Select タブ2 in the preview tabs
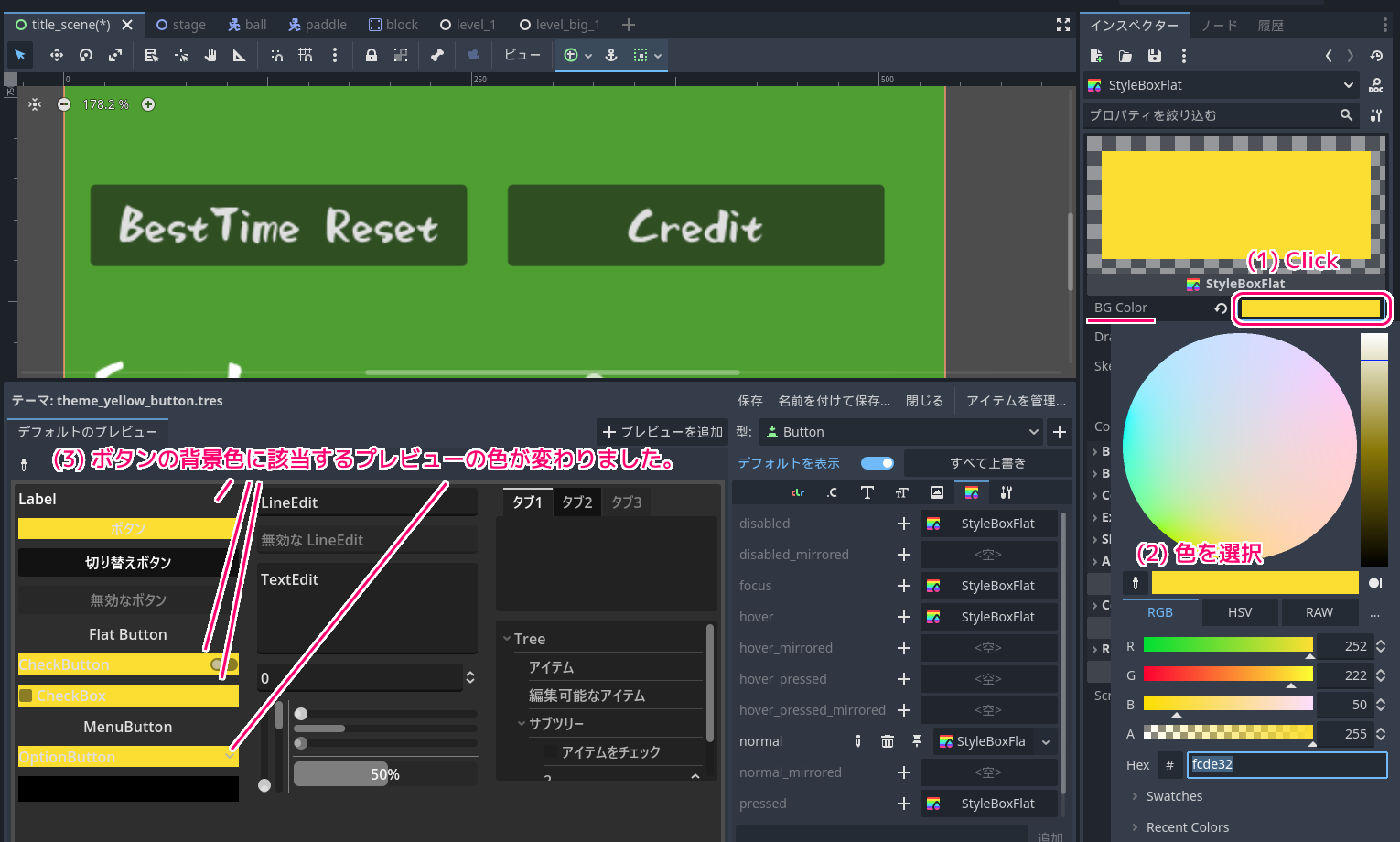The image size is (1400, 842). coord(577,502)
